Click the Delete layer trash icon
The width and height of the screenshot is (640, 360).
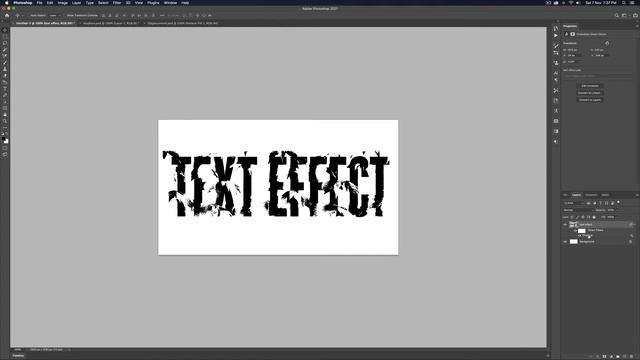631,356
